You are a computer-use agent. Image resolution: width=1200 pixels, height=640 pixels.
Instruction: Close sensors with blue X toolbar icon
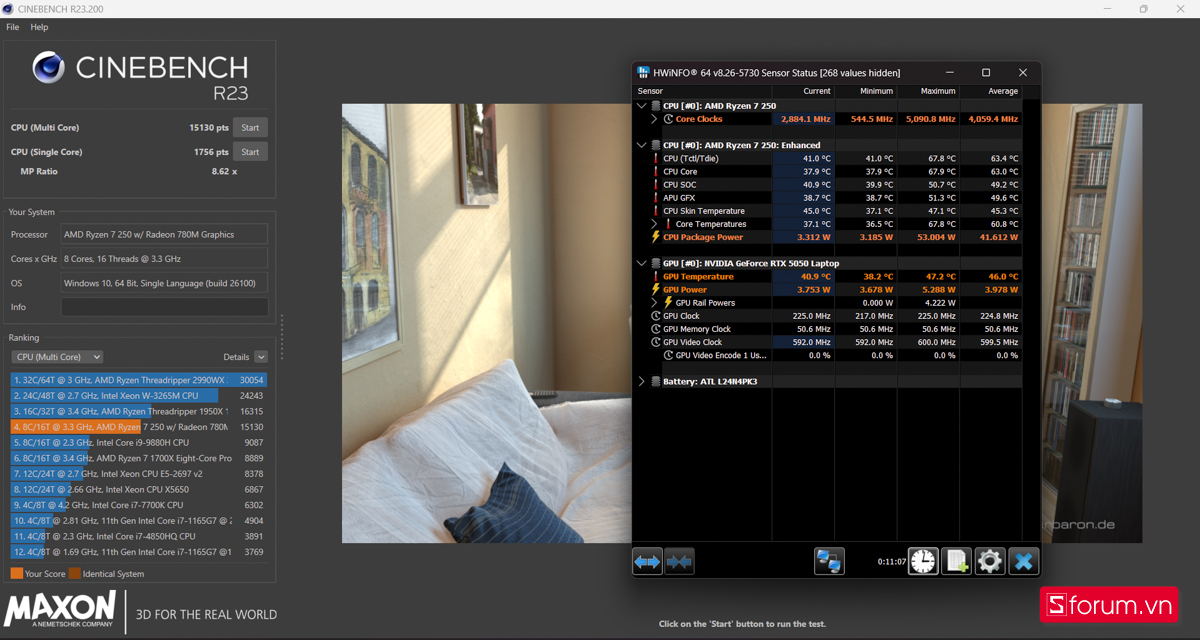(x=1023, y=561)
